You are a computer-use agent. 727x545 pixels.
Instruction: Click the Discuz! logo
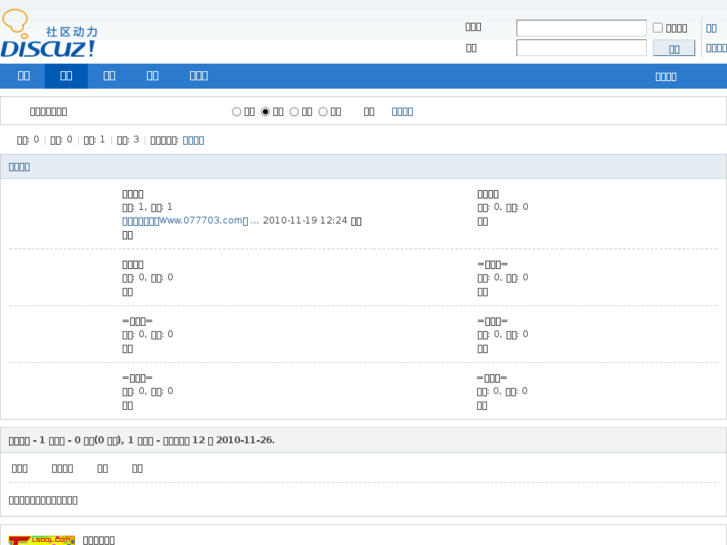coord(50,34)
